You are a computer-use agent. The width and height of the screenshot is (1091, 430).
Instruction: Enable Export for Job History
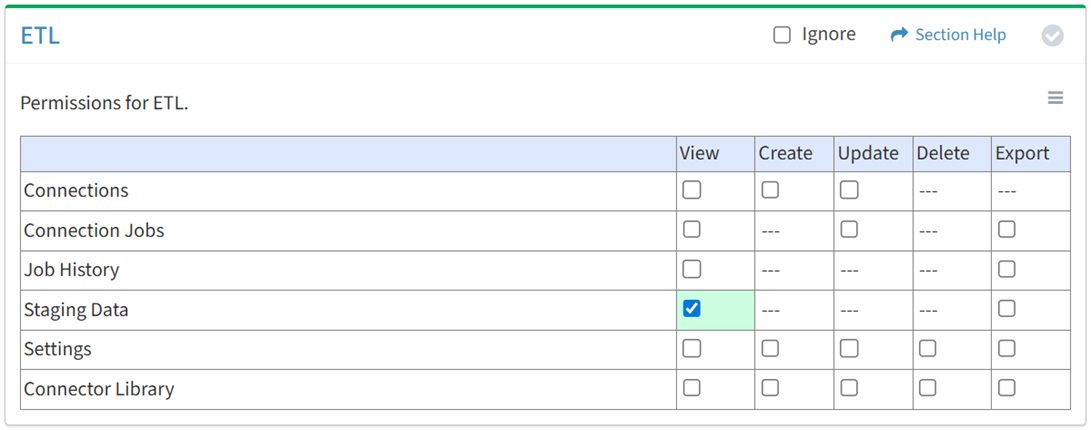[x=1007, y=269]
